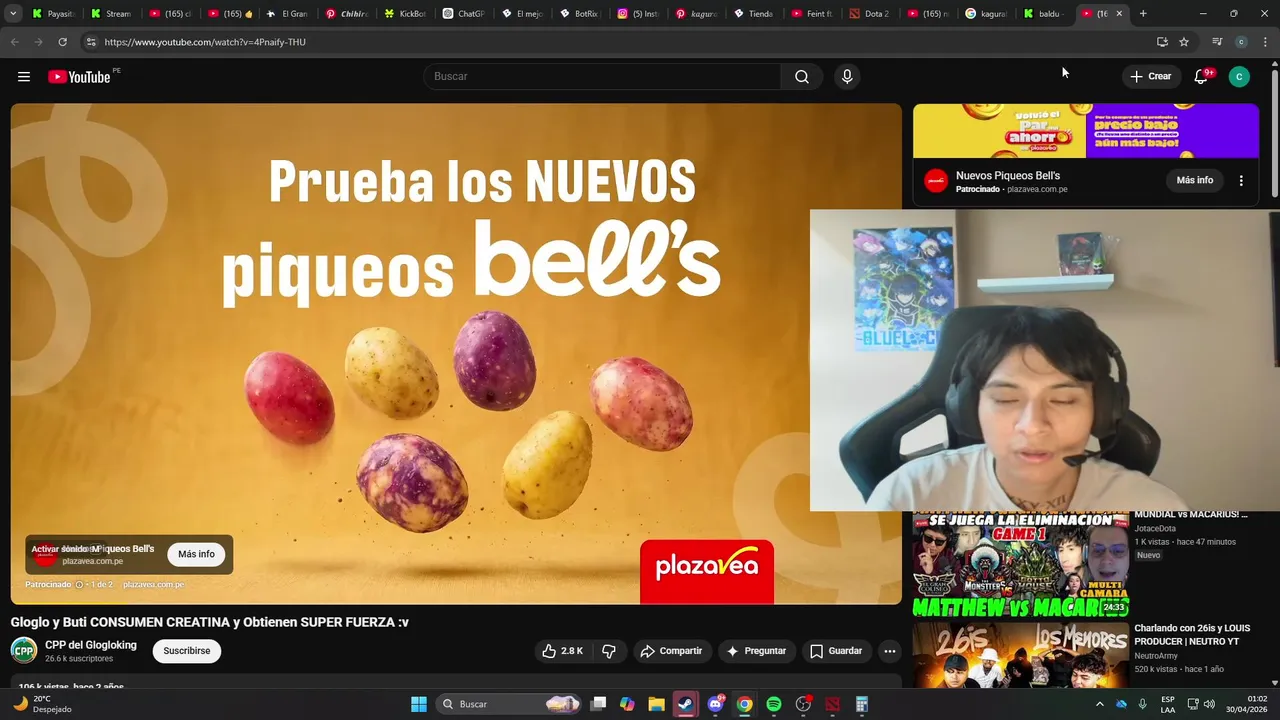Open Chrome's new tab button

[x=1143, y=14]
